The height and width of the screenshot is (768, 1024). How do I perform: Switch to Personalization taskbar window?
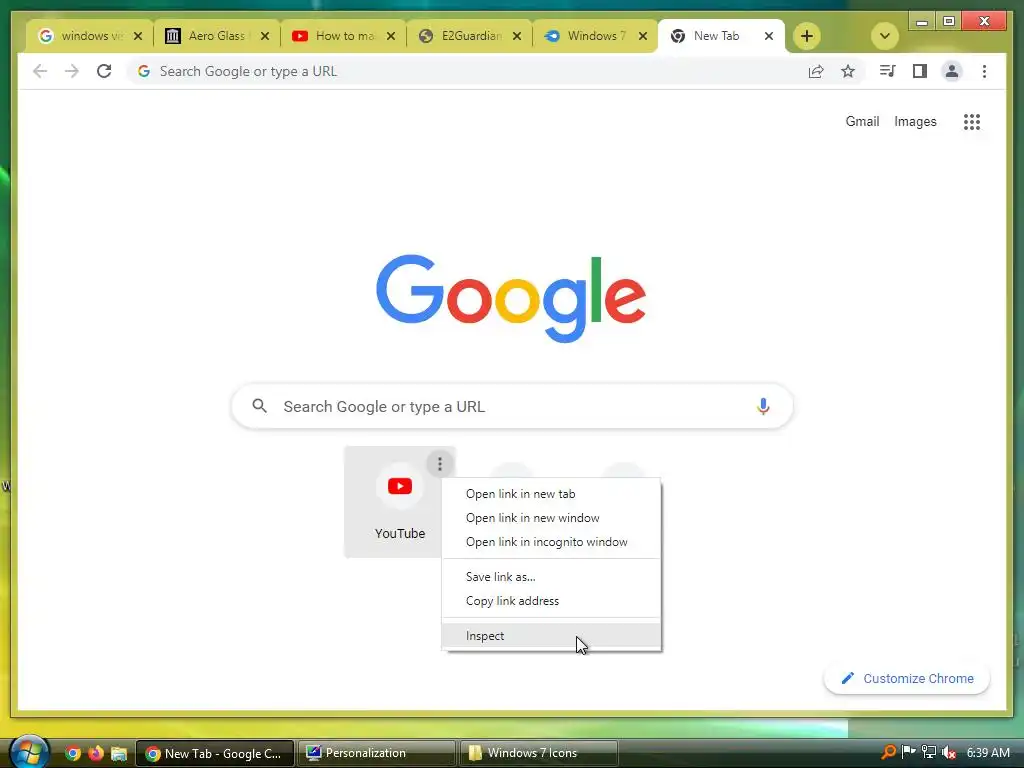click(x=377, y=753)
